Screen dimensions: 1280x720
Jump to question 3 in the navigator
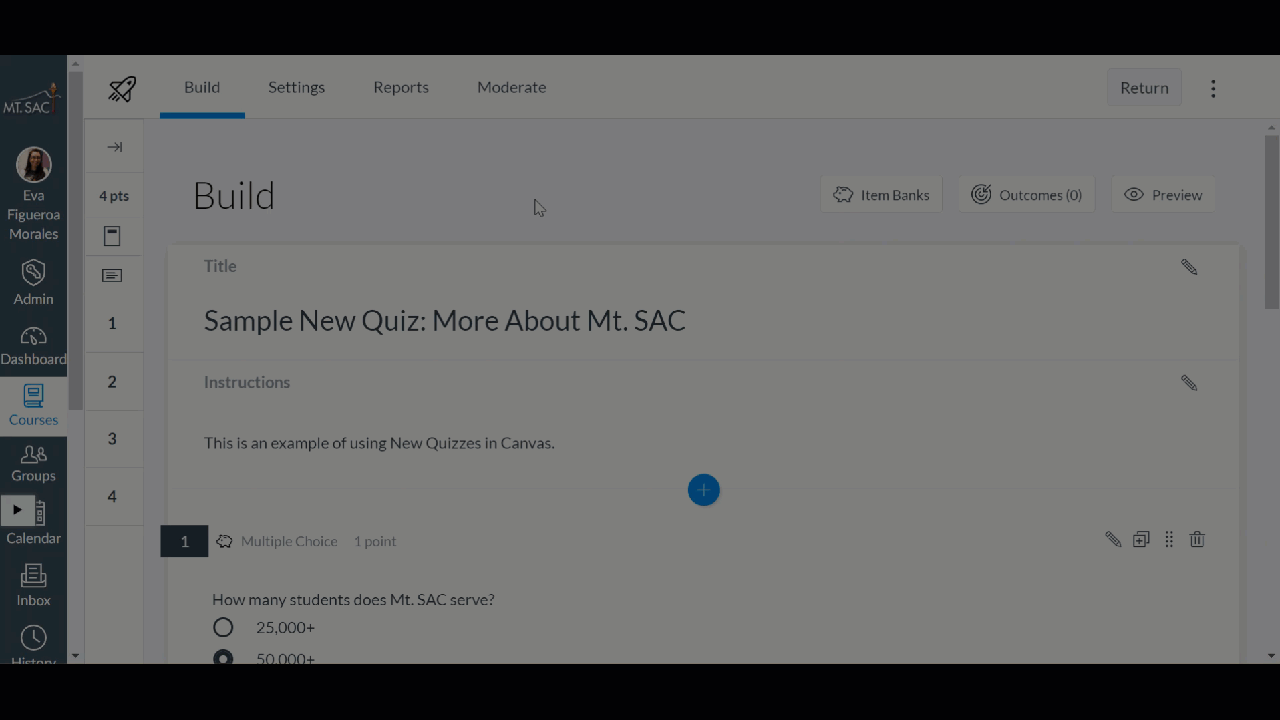[x=112, y=438]
